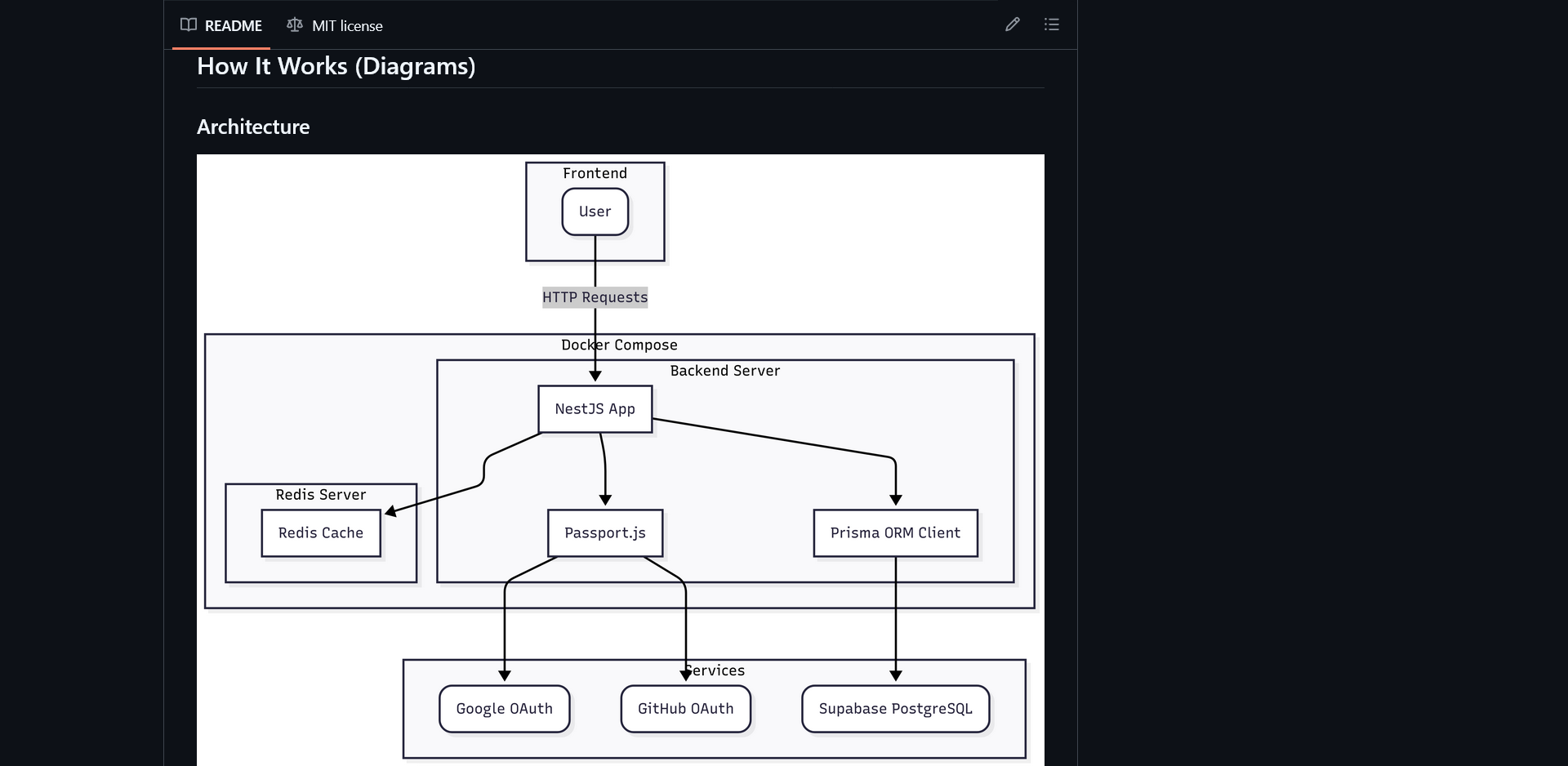Click the Passport.js node
1568x766 pixels.
click(604, 532)
